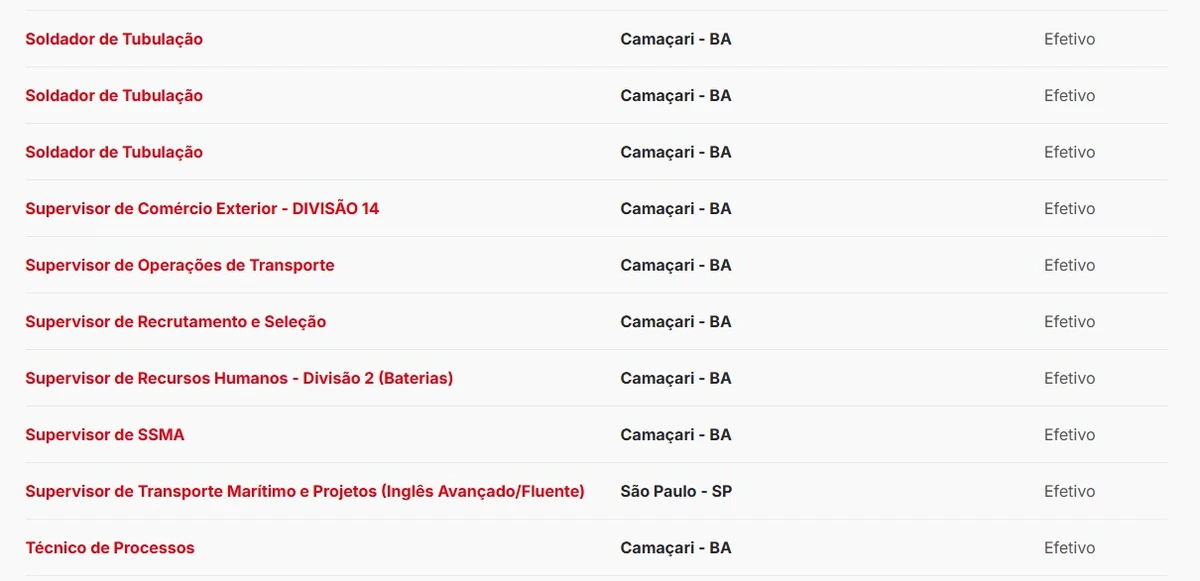Open Supervisor de Comércio Exterior - DIVISÃO 14
1200x581 pixels.
(x=202, y=209)
